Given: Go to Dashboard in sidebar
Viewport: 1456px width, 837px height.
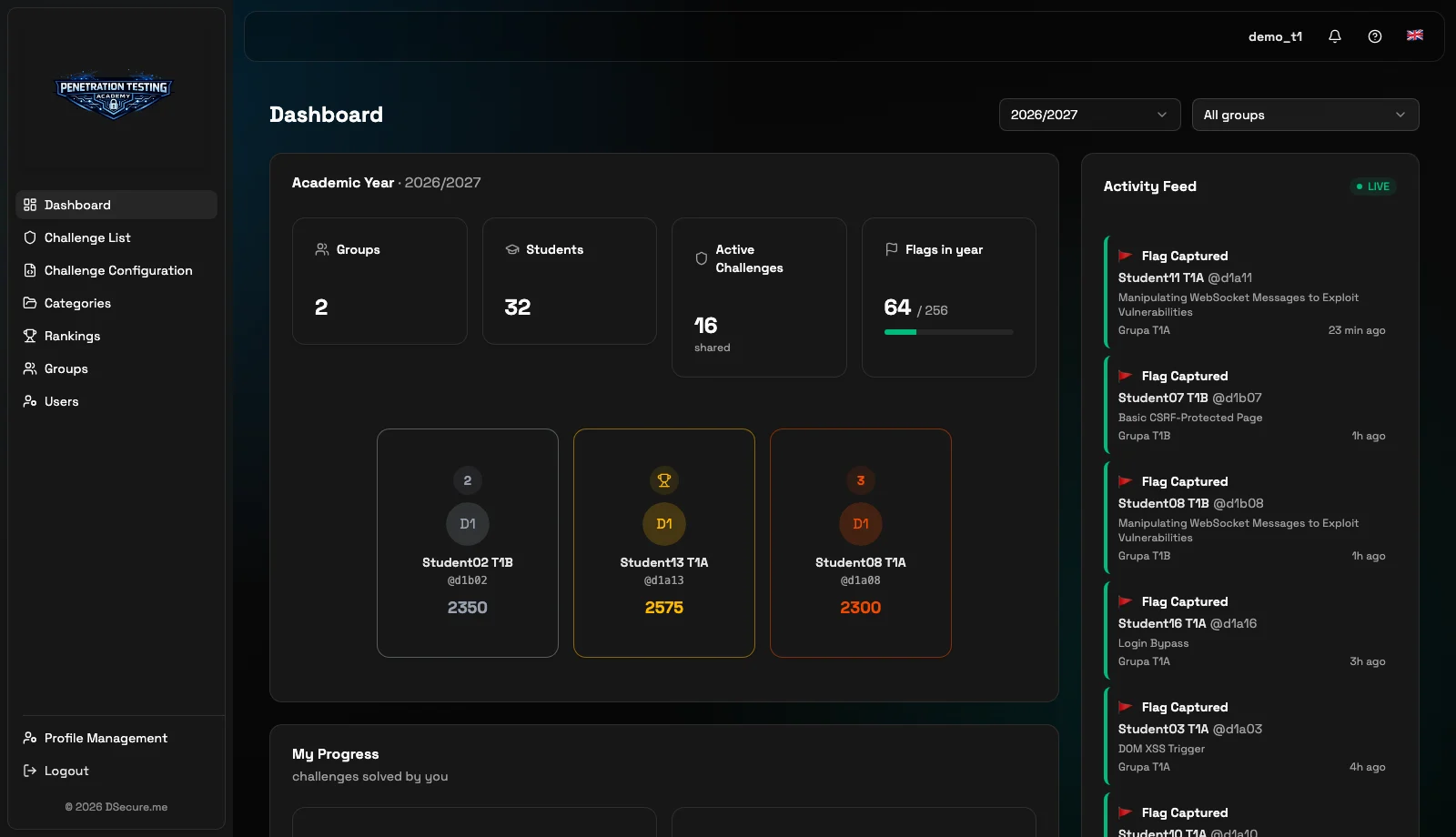Looking at the screenshot, I should 116,205.
